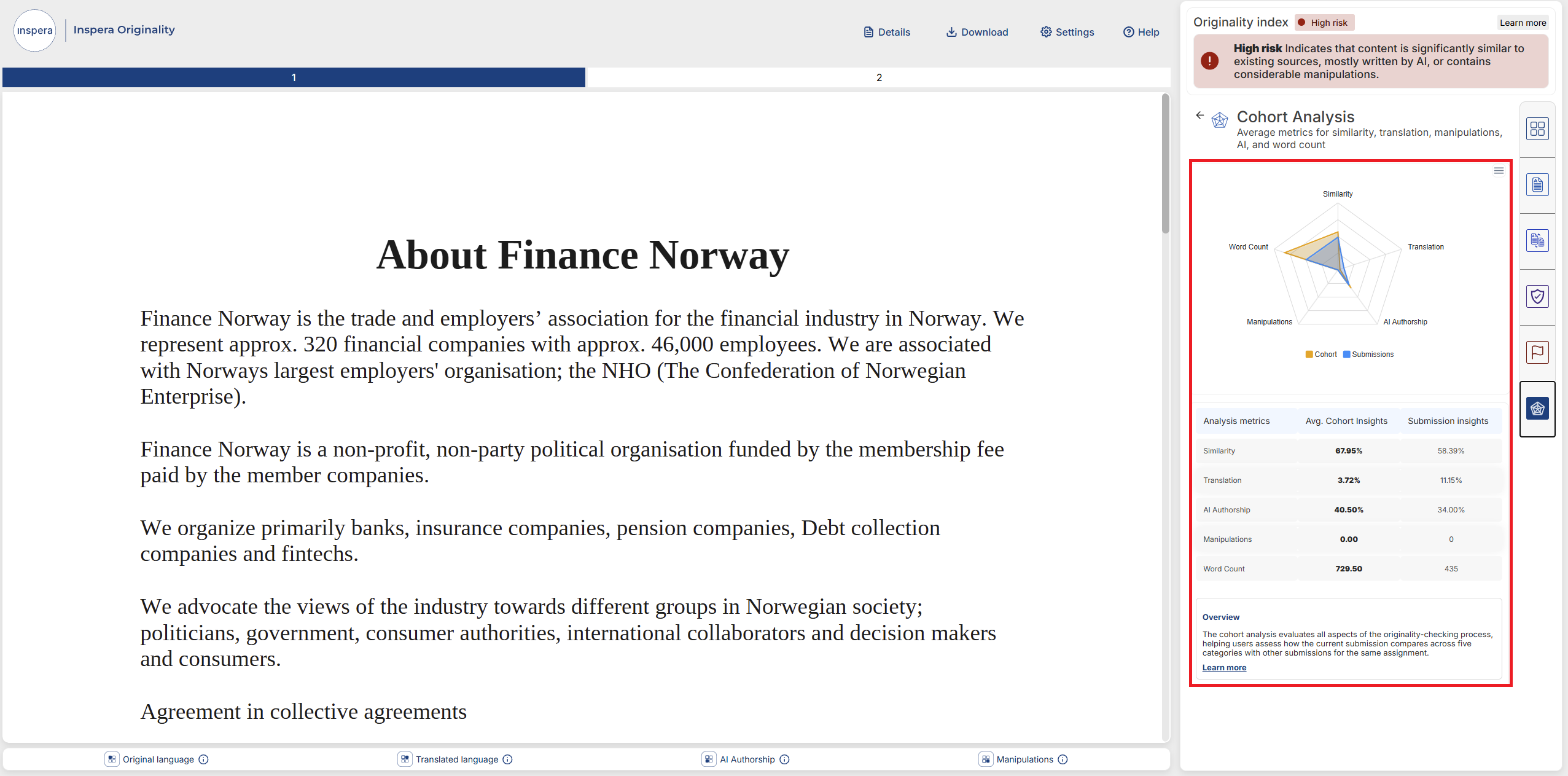This screenshot has width=1568, height=776.
Task: Toggle the Manipulations highlight view
Action: [986, 759]
